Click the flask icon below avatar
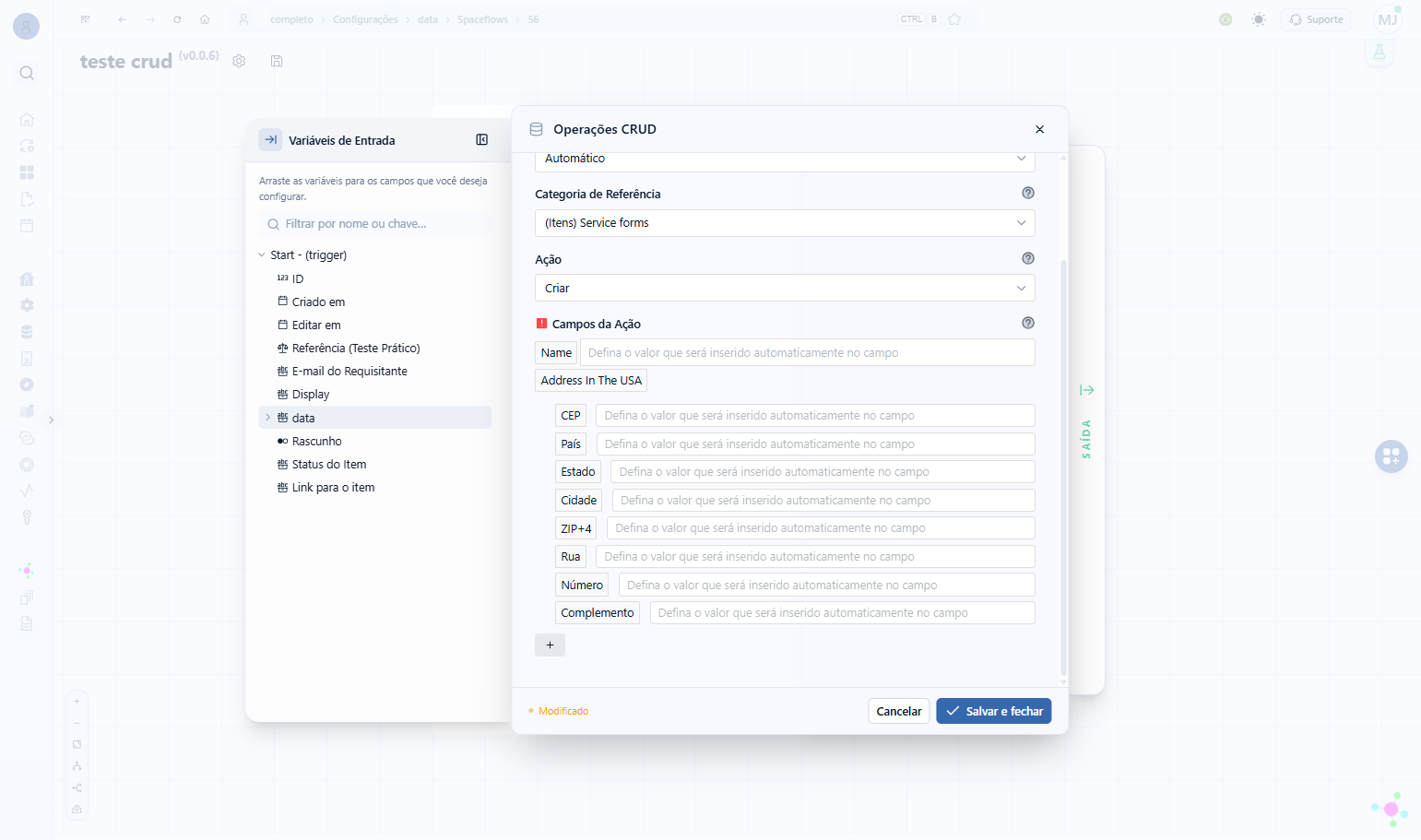Viewport: 1421px width, 840px height. point(1380,52)
